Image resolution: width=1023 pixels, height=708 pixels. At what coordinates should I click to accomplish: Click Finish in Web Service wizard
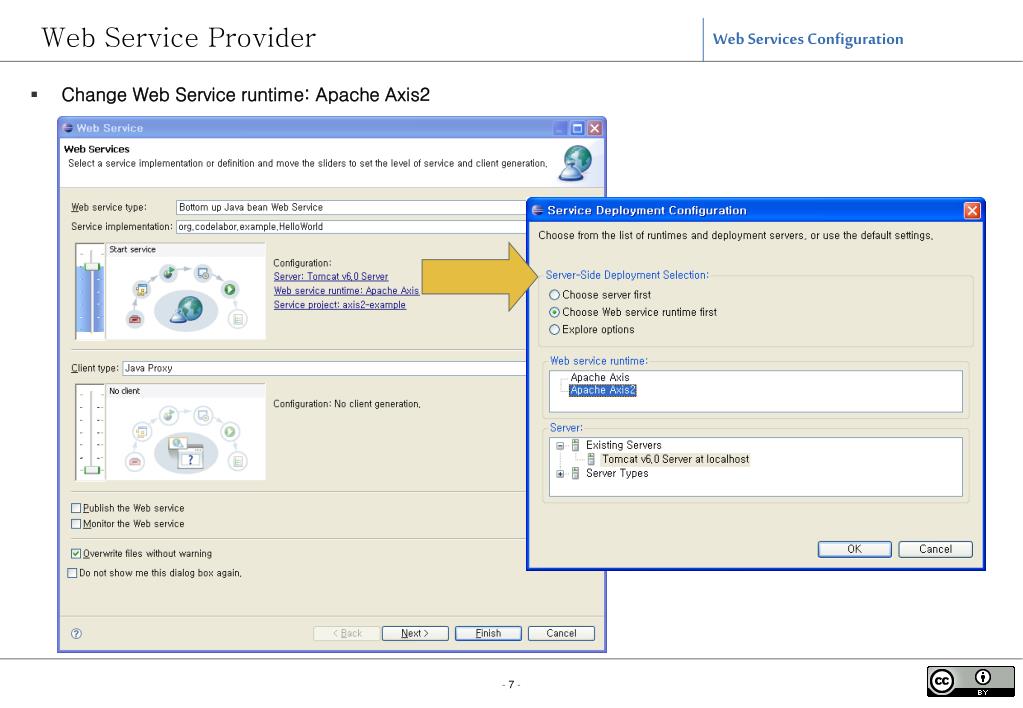tap(488, 634)
